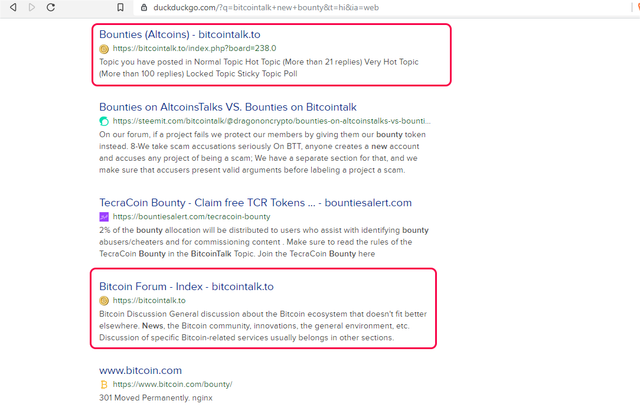Image resolution: width=640 pixels, height=406 pixels.
Task: Open the Bounties (Altcoins) - bitcointalk.to result
Action: [x=180, y=35]
